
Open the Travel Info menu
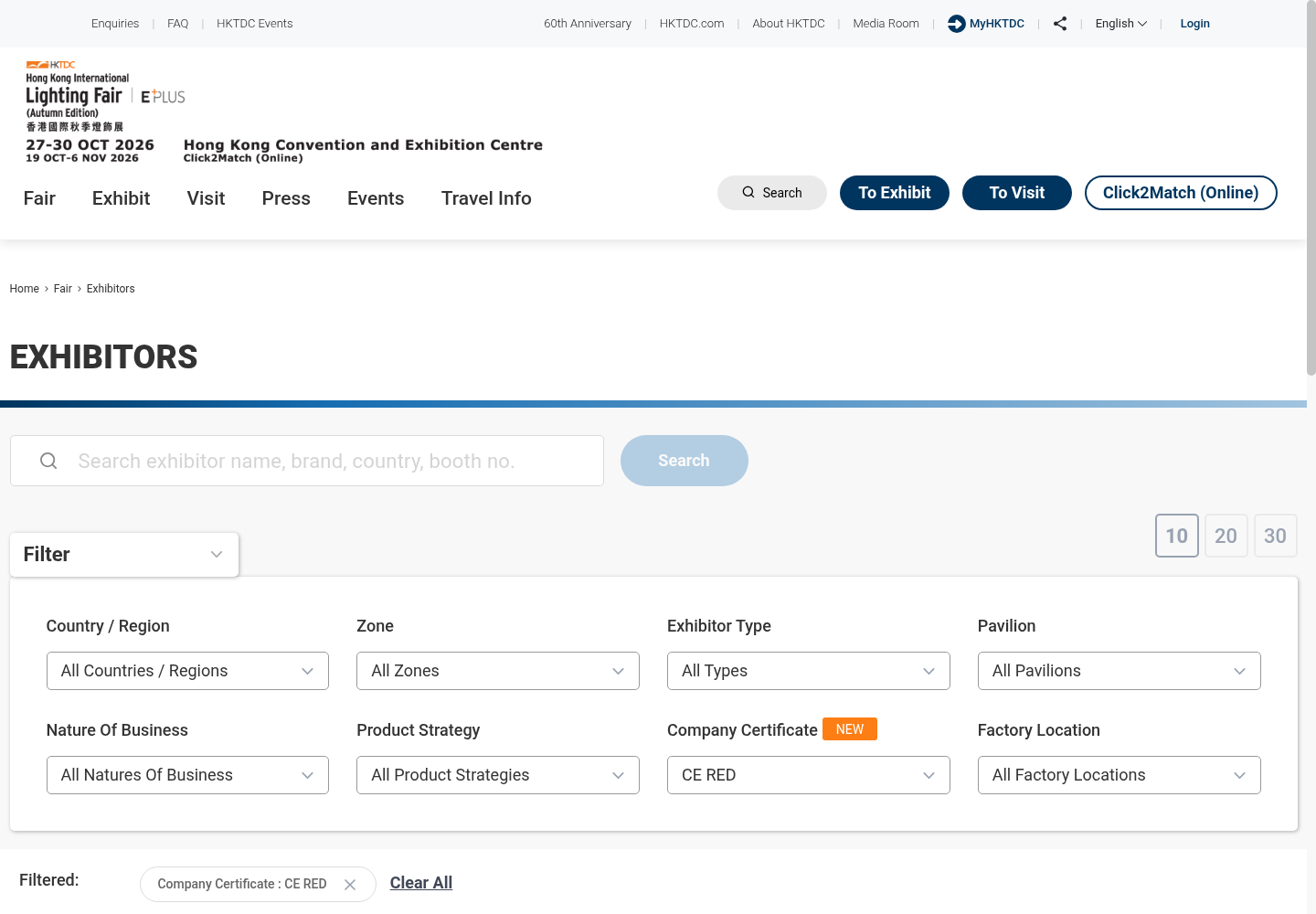click(486, 198)
